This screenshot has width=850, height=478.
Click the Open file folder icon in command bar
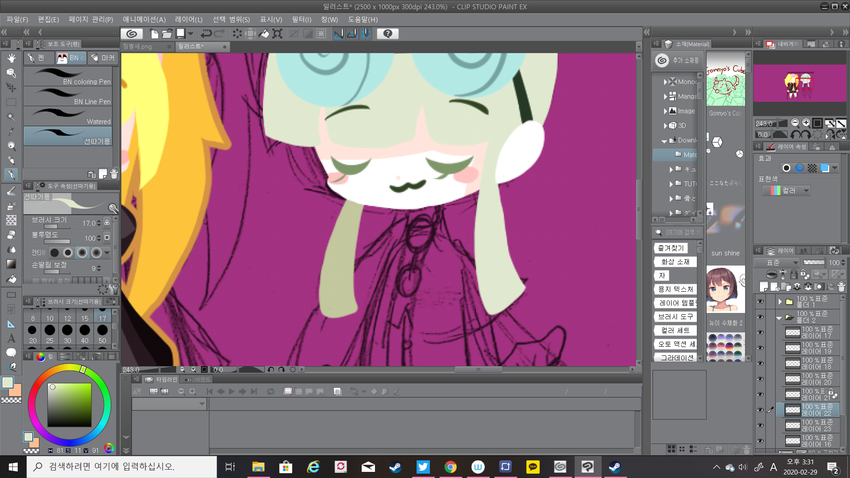[167, 34]
